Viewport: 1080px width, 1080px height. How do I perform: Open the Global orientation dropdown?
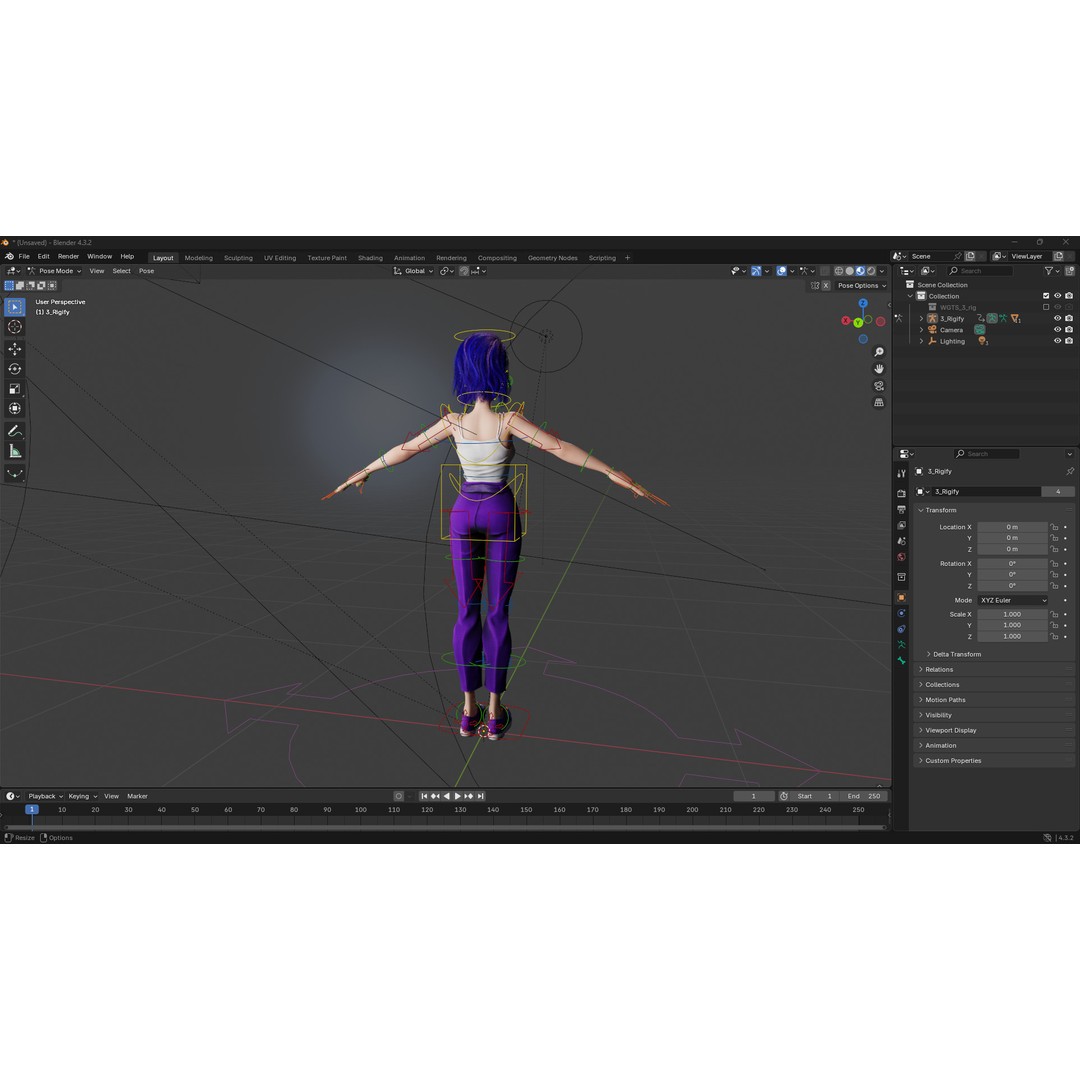click(413, 271)
